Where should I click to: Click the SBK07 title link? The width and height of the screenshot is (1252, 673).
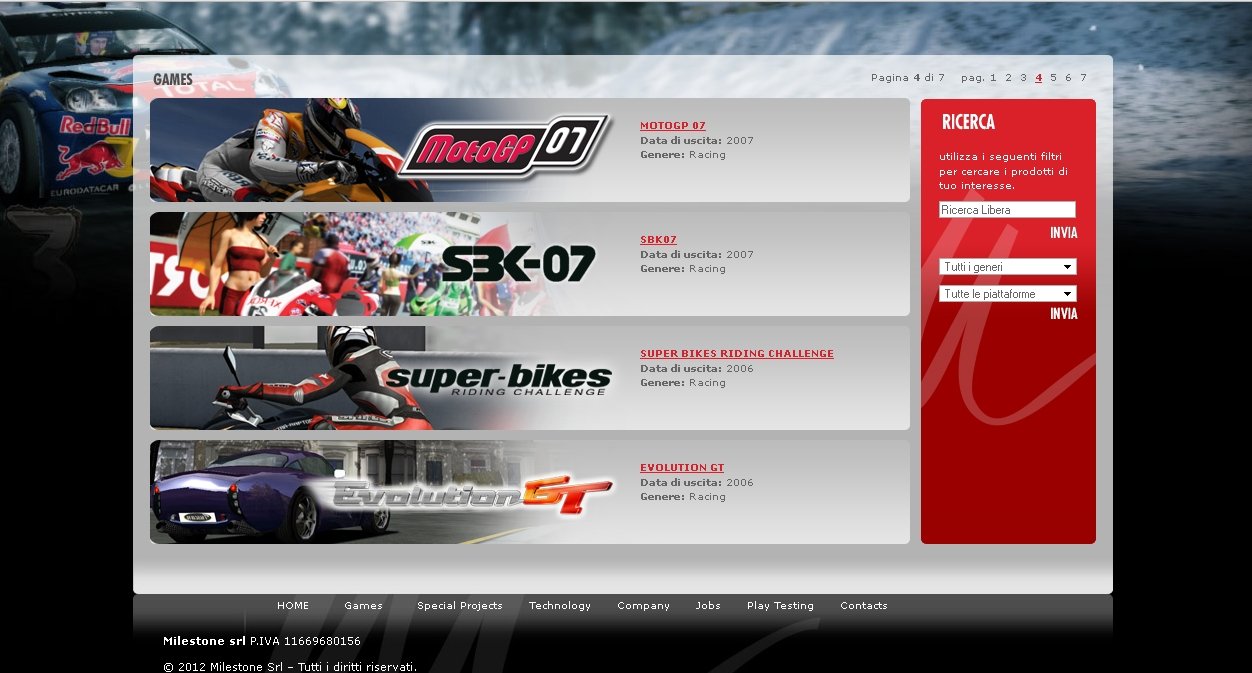(658, 240)
